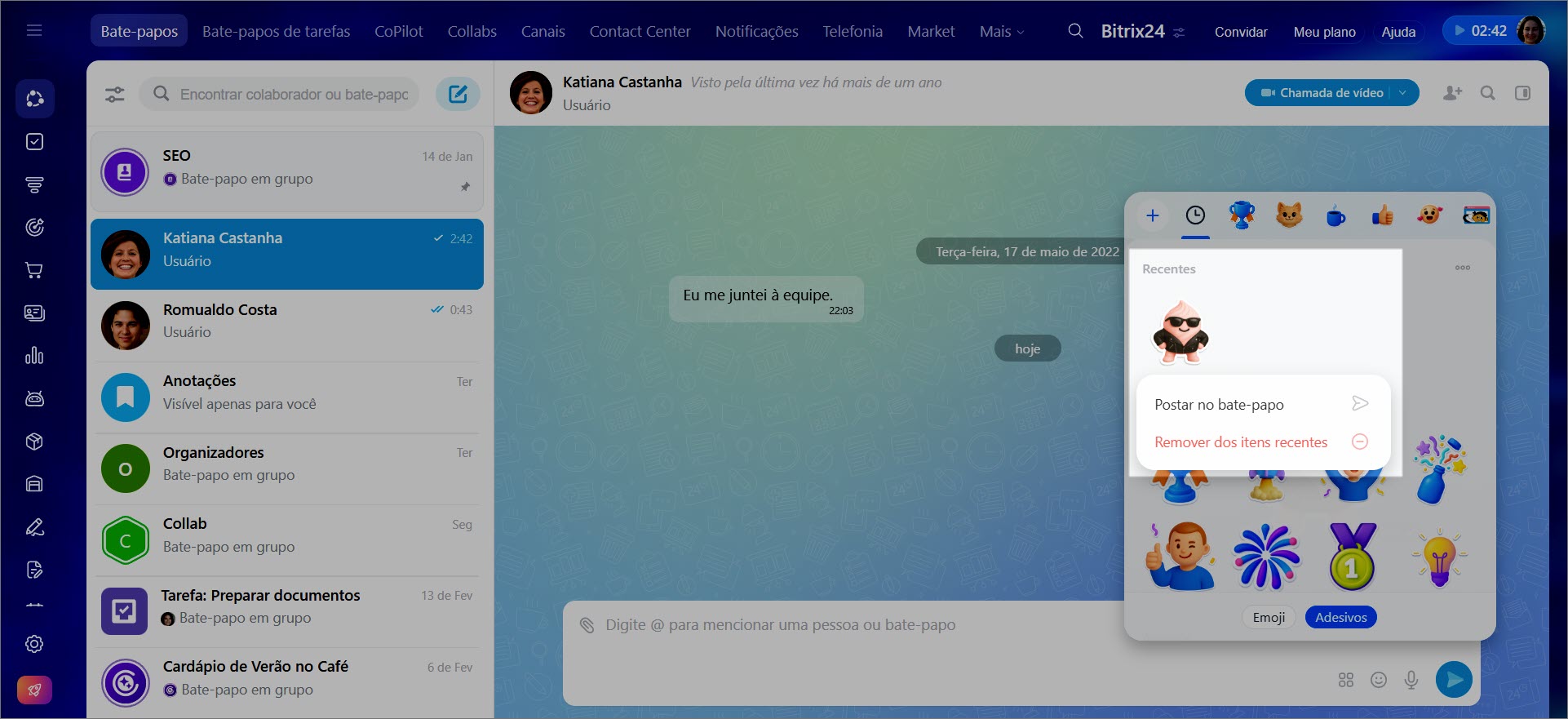This screenshot has height=719, width=1568.
Task: Expand the Chamada de vídeo dropdown arrow
Action: click(x=1402, y=93)
